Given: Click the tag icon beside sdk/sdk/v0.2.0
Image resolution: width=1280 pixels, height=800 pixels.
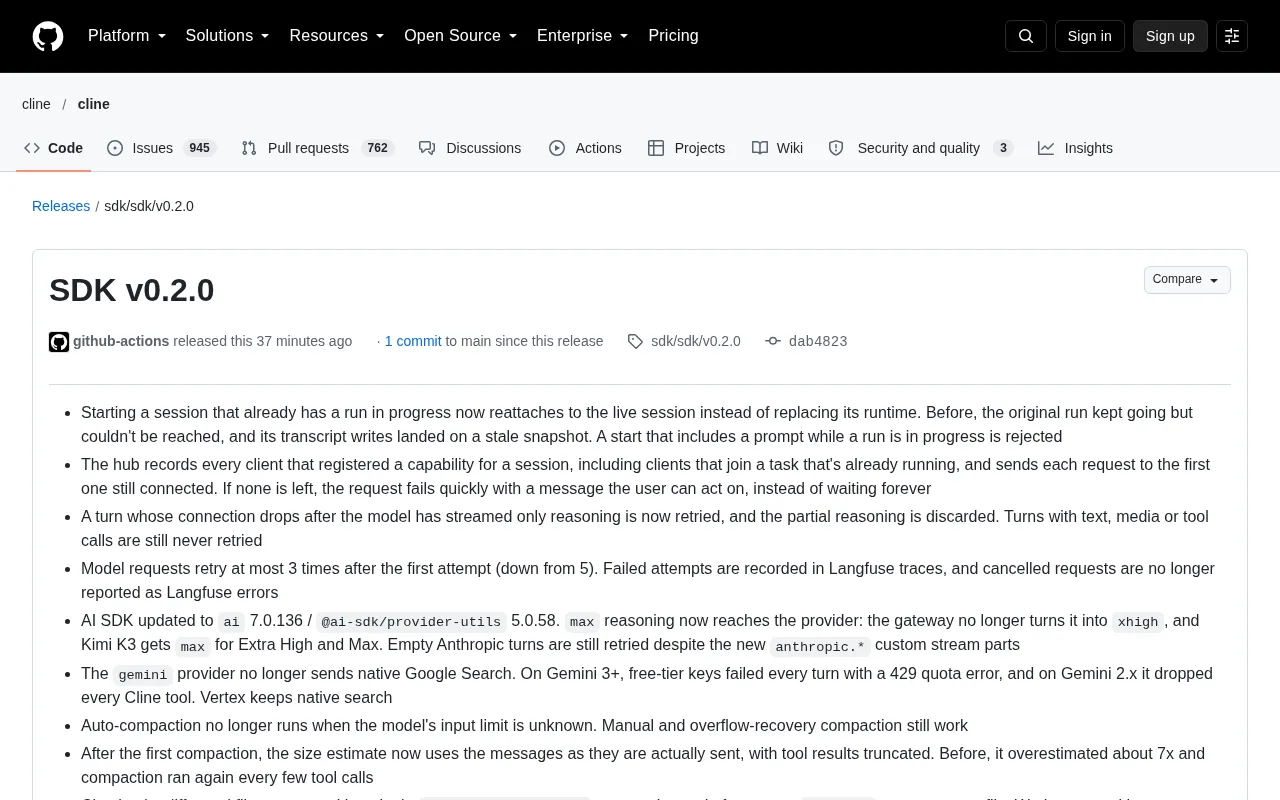Looking at the screenshot, I should click(635, 342).
